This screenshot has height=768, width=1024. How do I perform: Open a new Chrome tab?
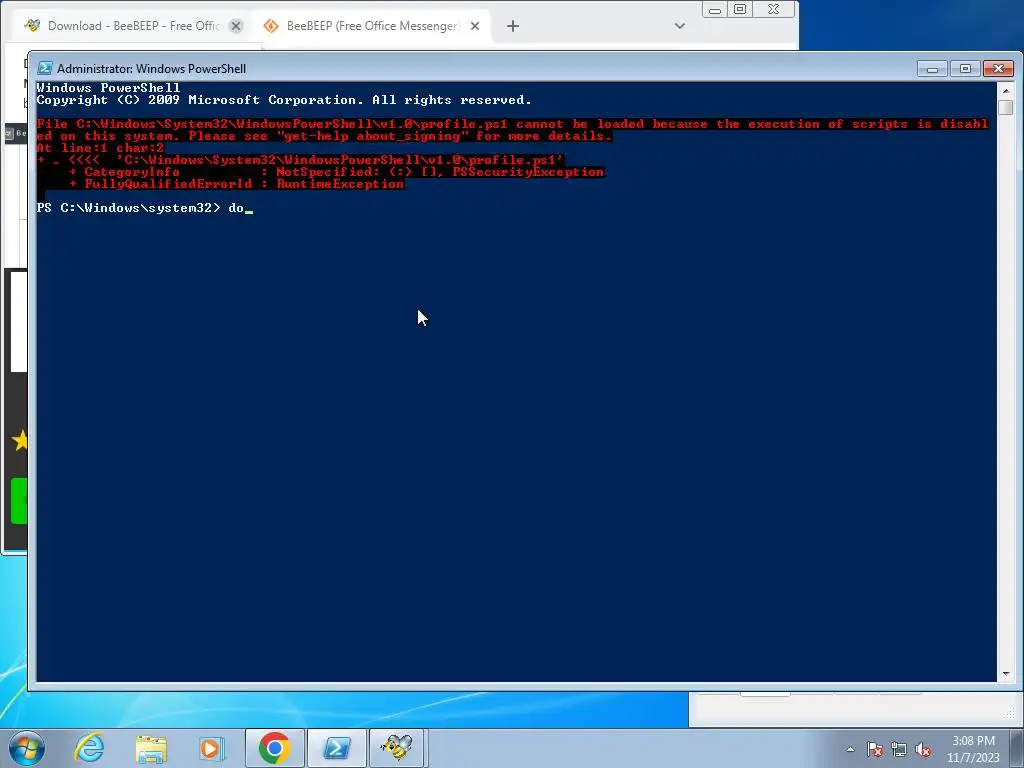[x=513, y=26]
